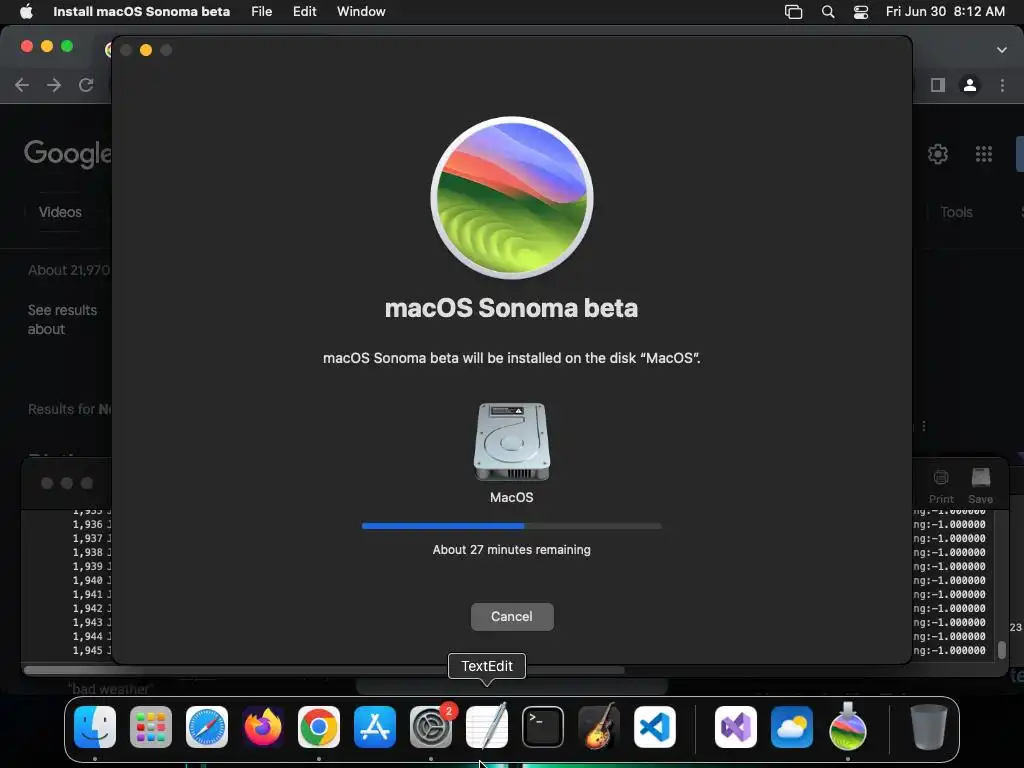Go forward in Chrome browser
This screenshot has height=768, width=1024.
tap(54, 85)
